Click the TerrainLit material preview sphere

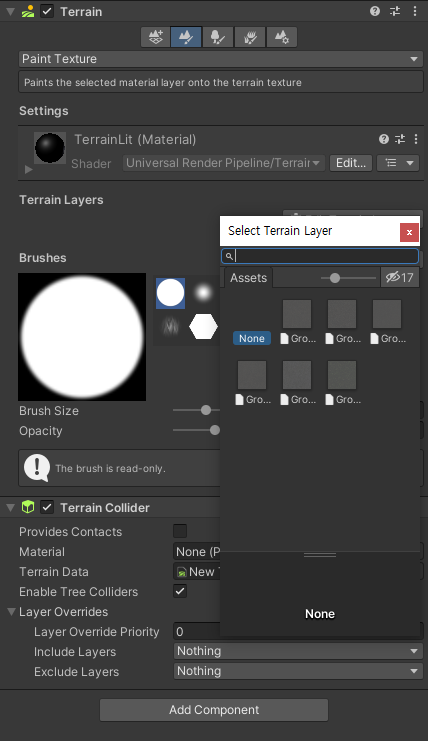pos(50,148)
